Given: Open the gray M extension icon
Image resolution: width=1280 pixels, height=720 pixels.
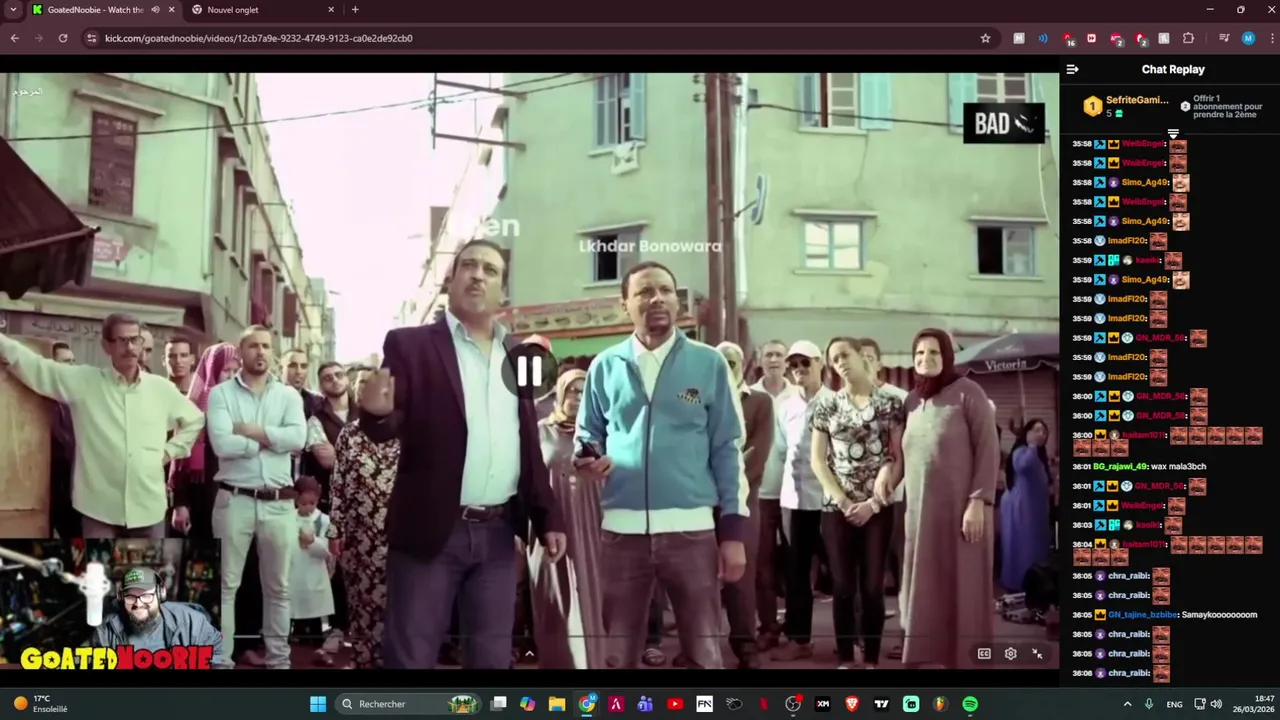Looking at the screenshot, I should coord(1019,38).
